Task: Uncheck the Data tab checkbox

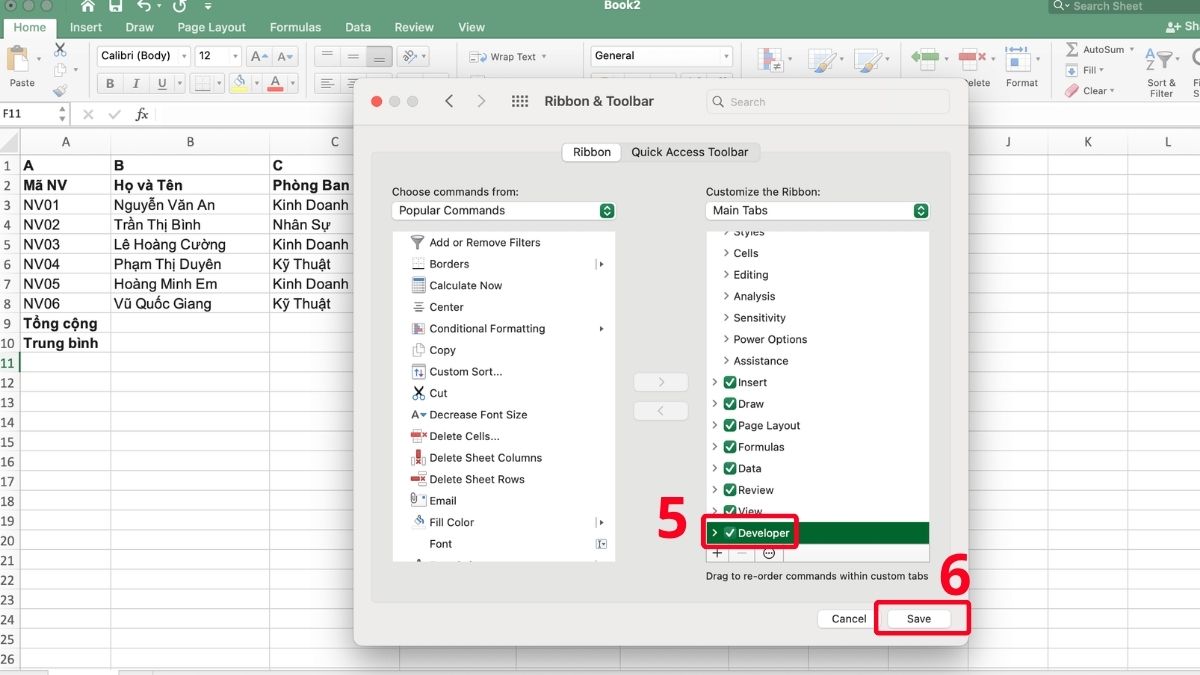Action: [730, 468]
